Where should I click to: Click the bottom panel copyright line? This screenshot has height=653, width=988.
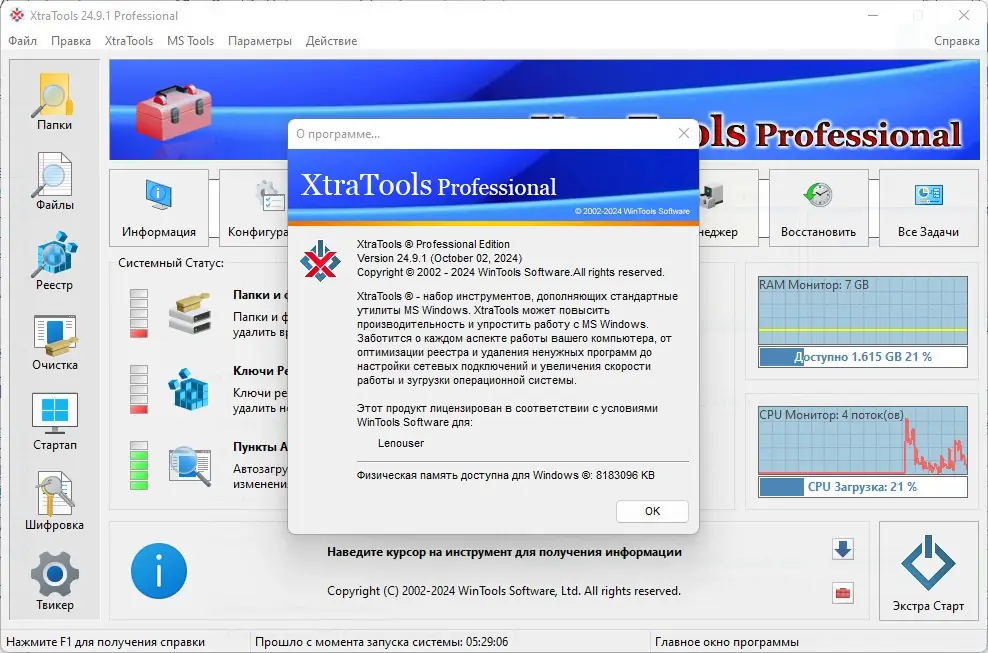point(504,591)
